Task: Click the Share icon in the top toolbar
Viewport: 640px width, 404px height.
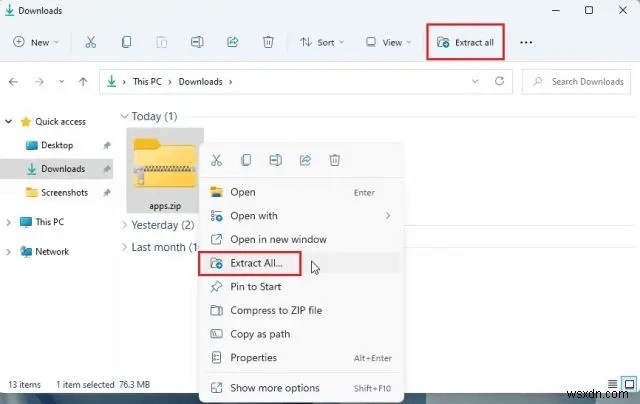Action: (232, 42)
